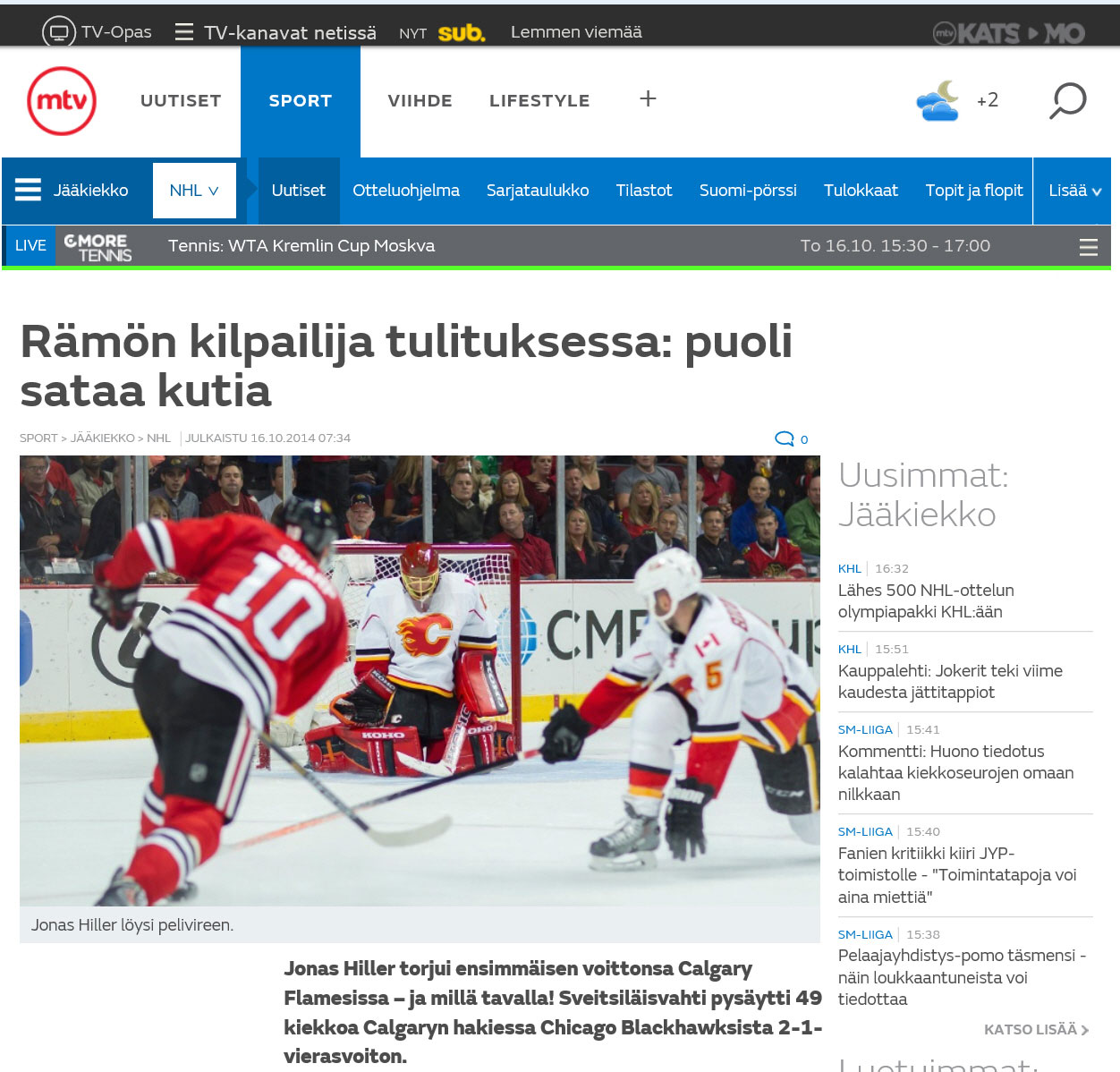Screen dimensions: 1120x1072
Task: Click the caption Jonas Hiller löysi pelivireen
Action: point(132,925)
